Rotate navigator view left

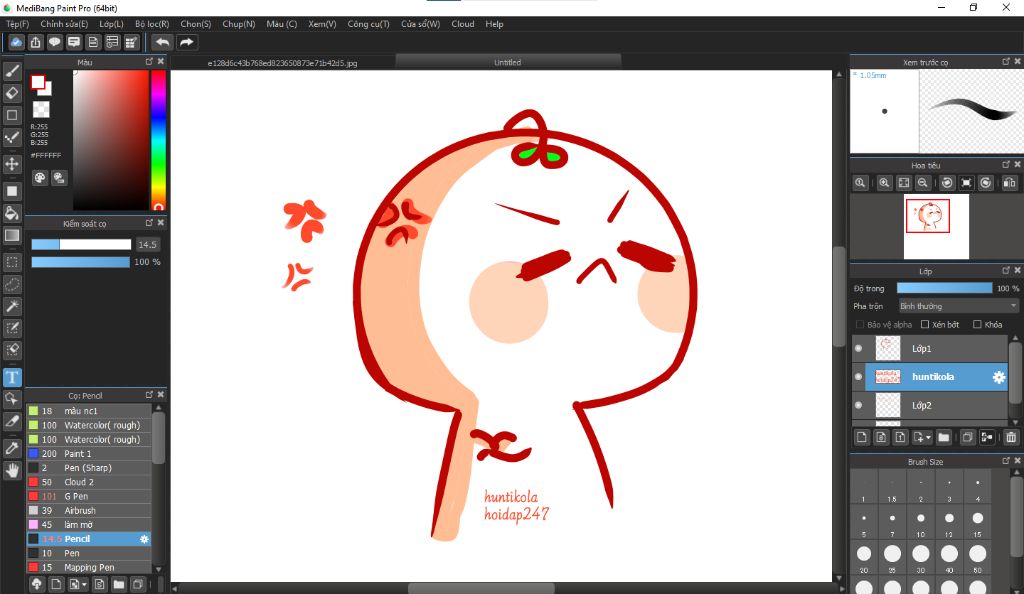click(947, 183)
